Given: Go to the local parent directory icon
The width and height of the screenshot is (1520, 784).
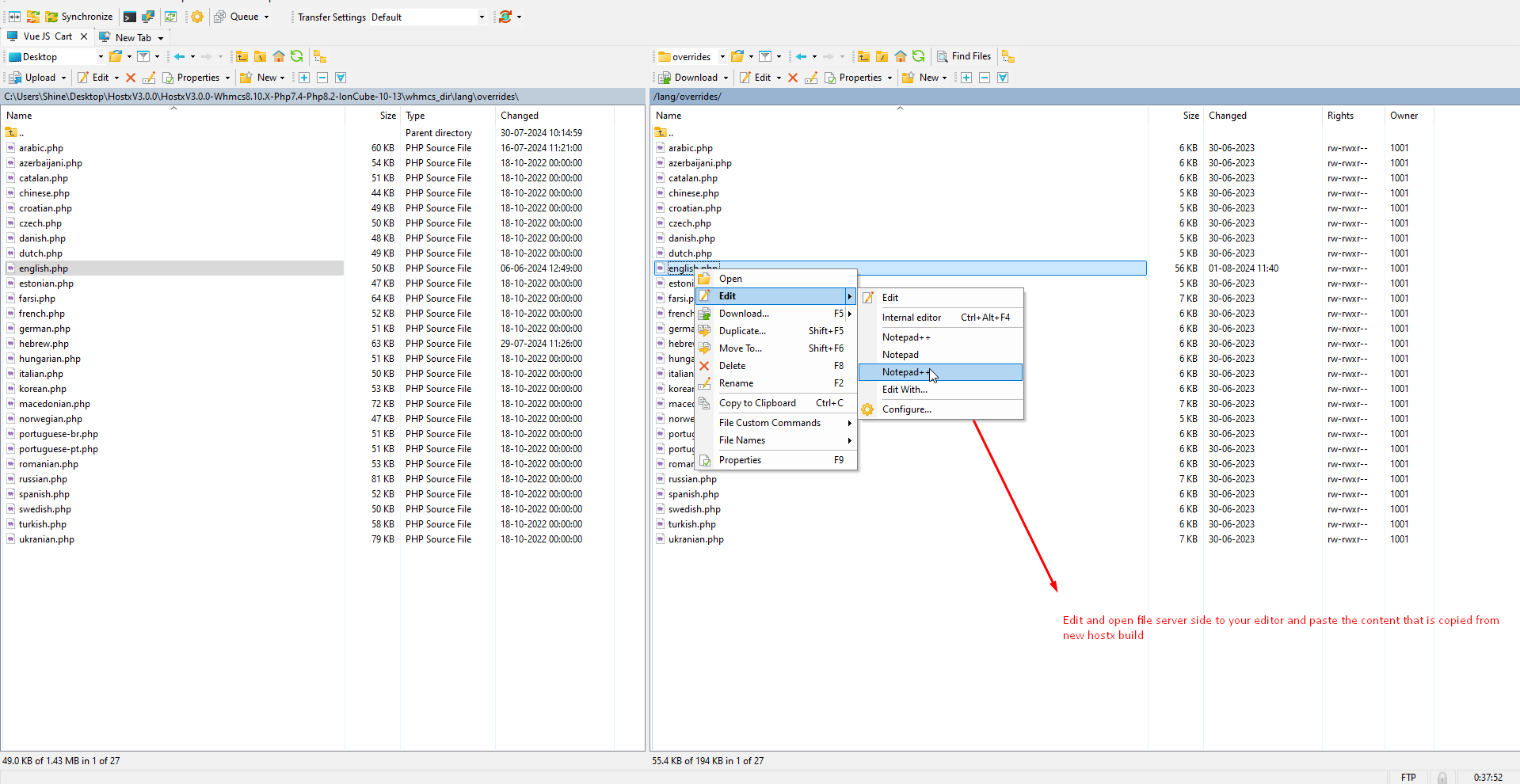Looking at the screenshot, I should coord(242,56).
